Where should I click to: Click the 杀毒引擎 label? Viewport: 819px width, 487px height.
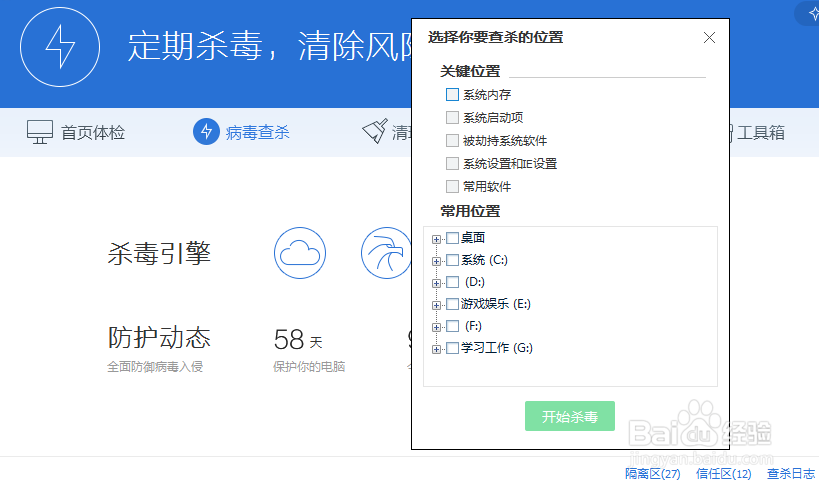tap(159, 253)
